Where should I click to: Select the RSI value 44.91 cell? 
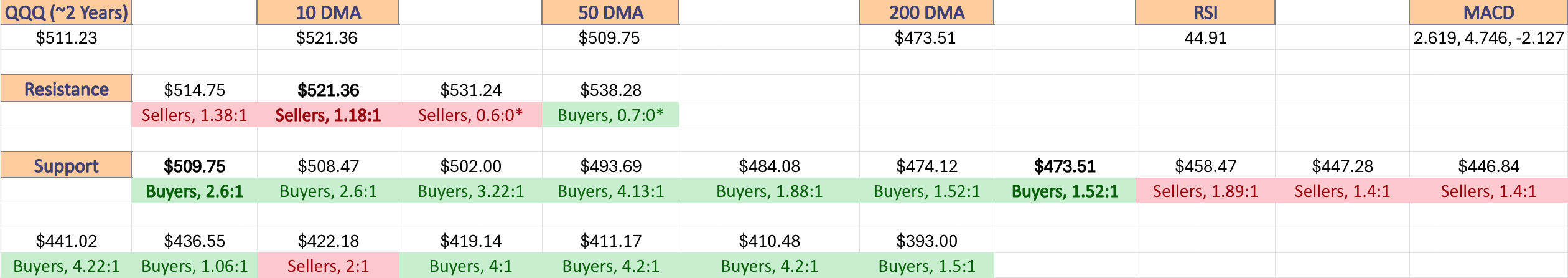pyautogui.click(x=1205, y=37)
